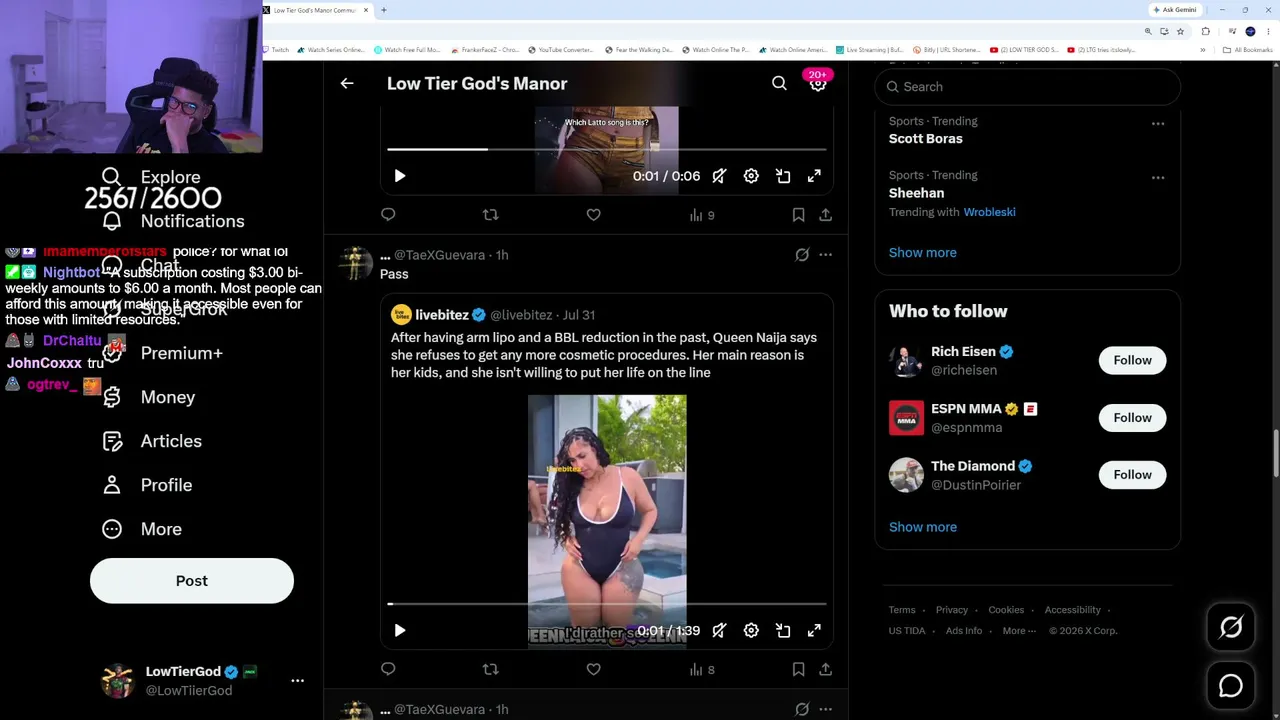
Task: Open the browser Extensions puzzle icon
Action: [x=1206, y=31]
